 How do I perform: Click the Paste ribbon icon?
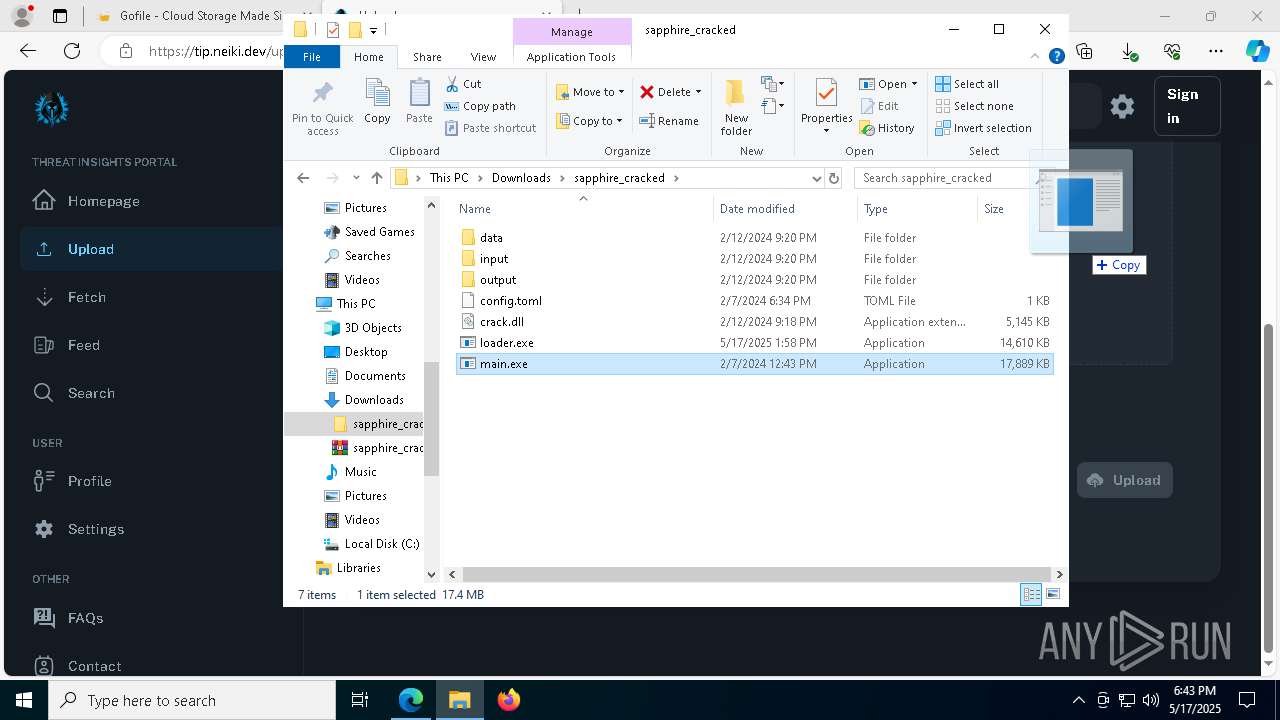(419, 102)
